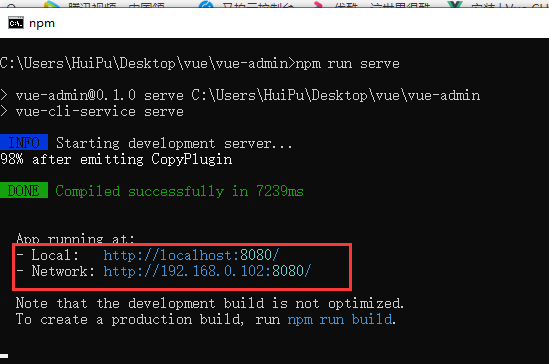
Task: Click the 'vue-cli-service serve' line
Action: point(100,112)
